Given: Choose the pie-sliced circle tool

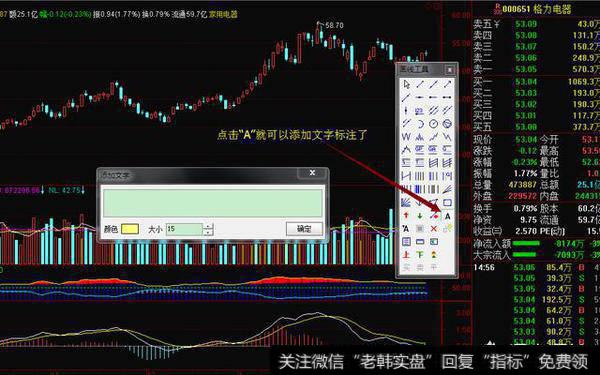Looking at the screenshot, I should click(447, 124).
